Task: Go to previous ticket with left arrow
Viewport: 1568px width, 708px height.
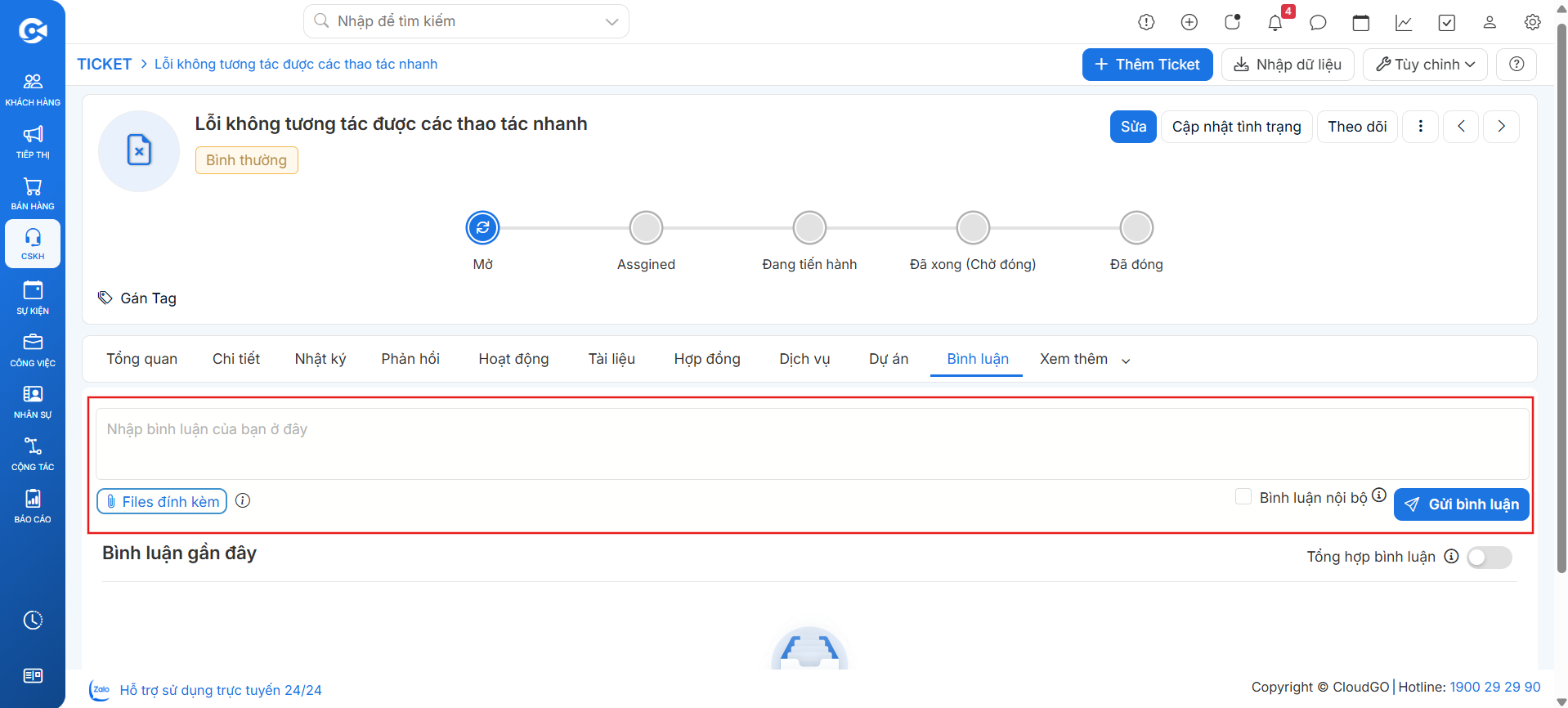Action: tap(1461, 126)
